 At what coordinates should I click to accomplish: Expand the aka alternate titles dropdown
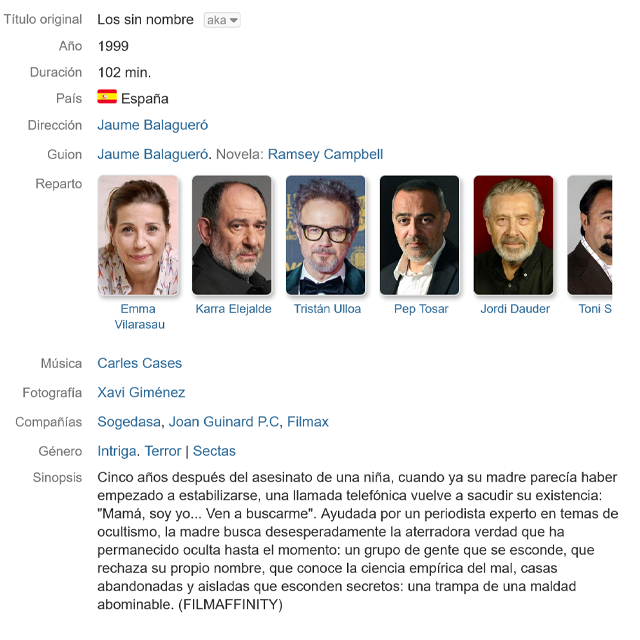(x=222, y=20)
